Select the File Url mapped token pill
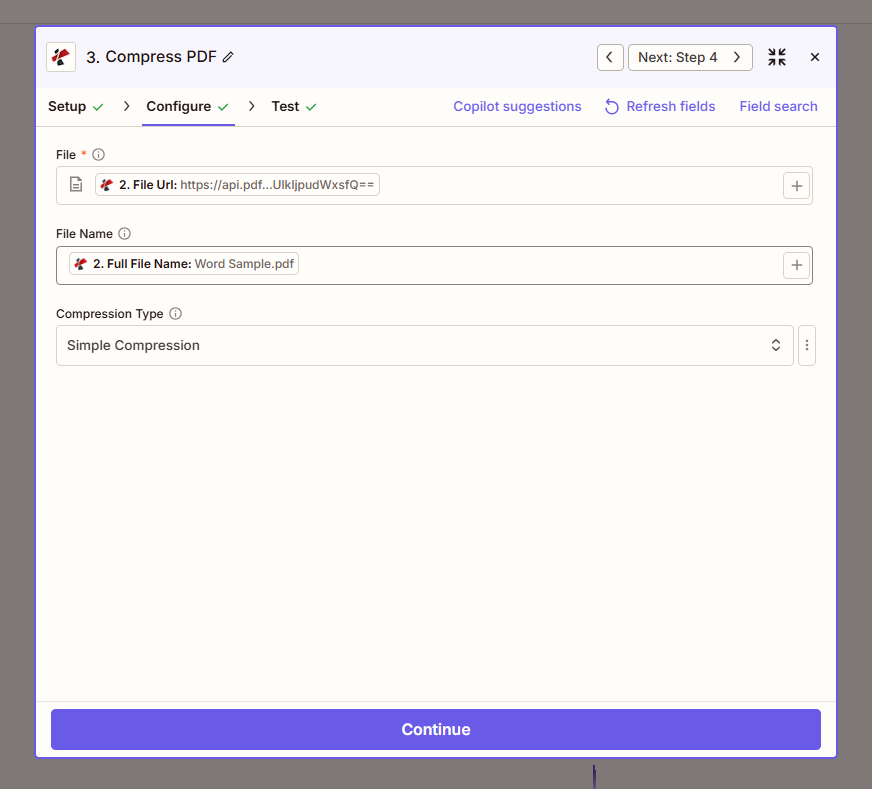This screenshot has height=789, width=872. coord(238,184)
